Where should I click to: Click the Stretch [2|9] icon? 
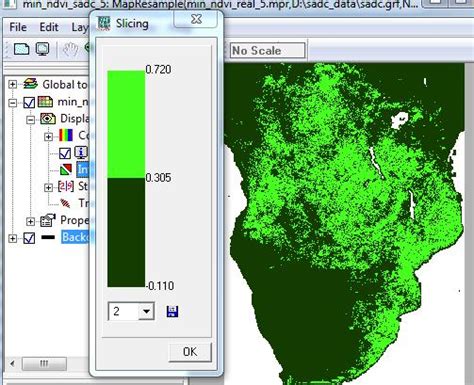[x=66, y=186]
